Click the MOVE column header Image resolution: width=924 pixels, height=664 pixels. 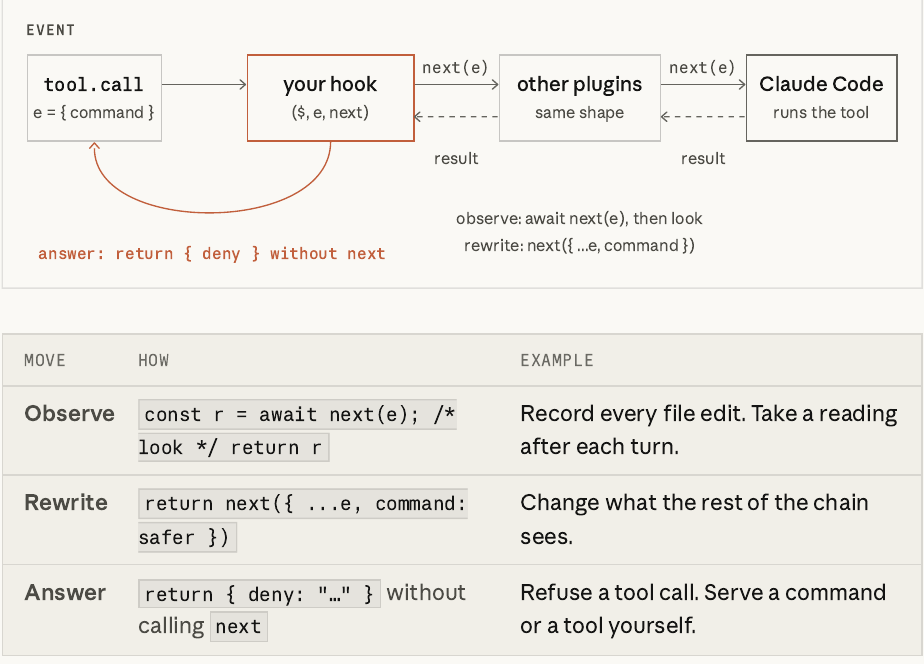click(45, 361)
